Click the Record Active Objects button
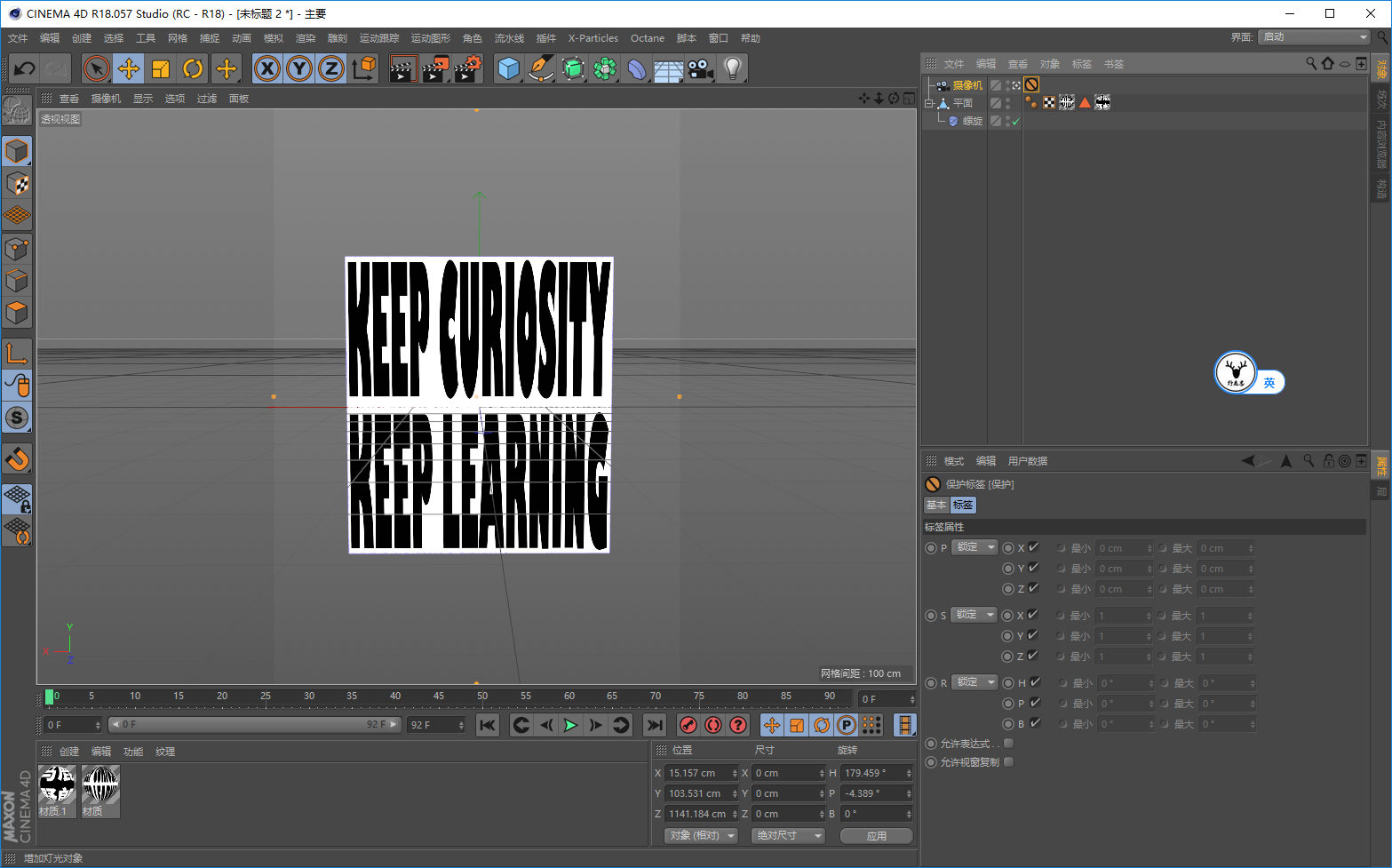This screenshot has width=1392, height=868. pyautogui.click(x=688, y=725)
